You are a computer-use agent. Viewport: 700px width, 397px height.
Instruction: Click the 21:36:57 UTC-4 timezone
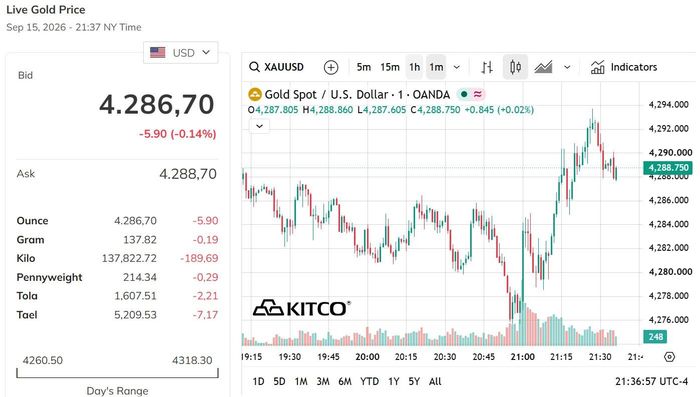point(651,382)
